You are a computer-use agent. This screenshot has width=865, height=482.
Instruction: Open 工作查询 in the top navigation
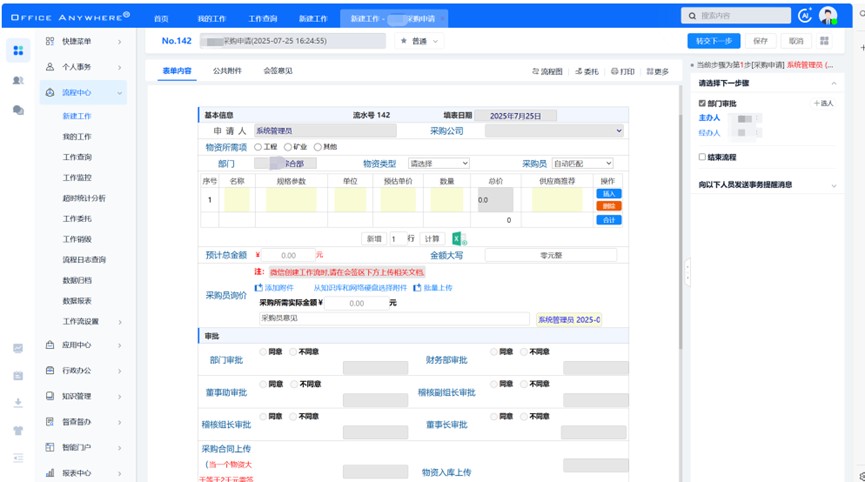coord(262,18)
